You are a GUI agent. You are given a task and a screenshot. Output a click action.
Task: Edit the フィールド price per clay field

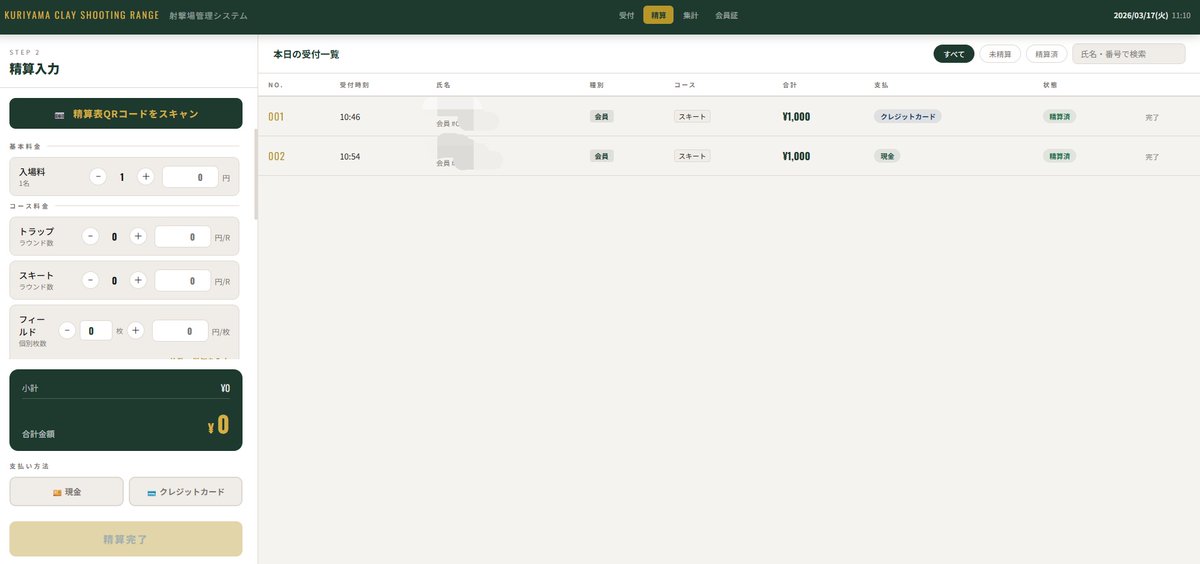(180, 331)
